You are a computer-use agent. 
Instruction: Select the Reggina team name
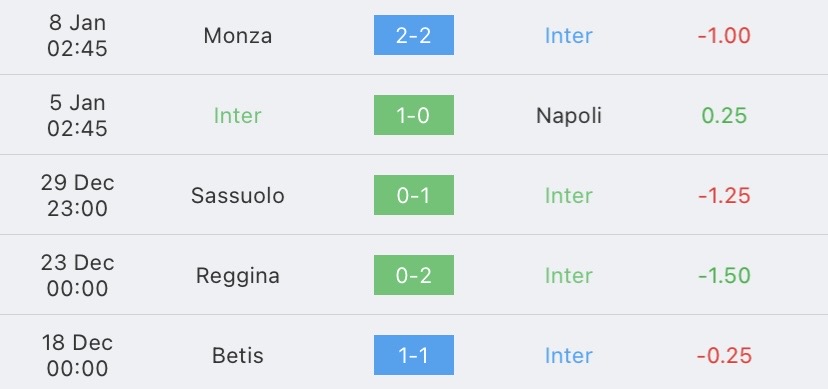238,276
